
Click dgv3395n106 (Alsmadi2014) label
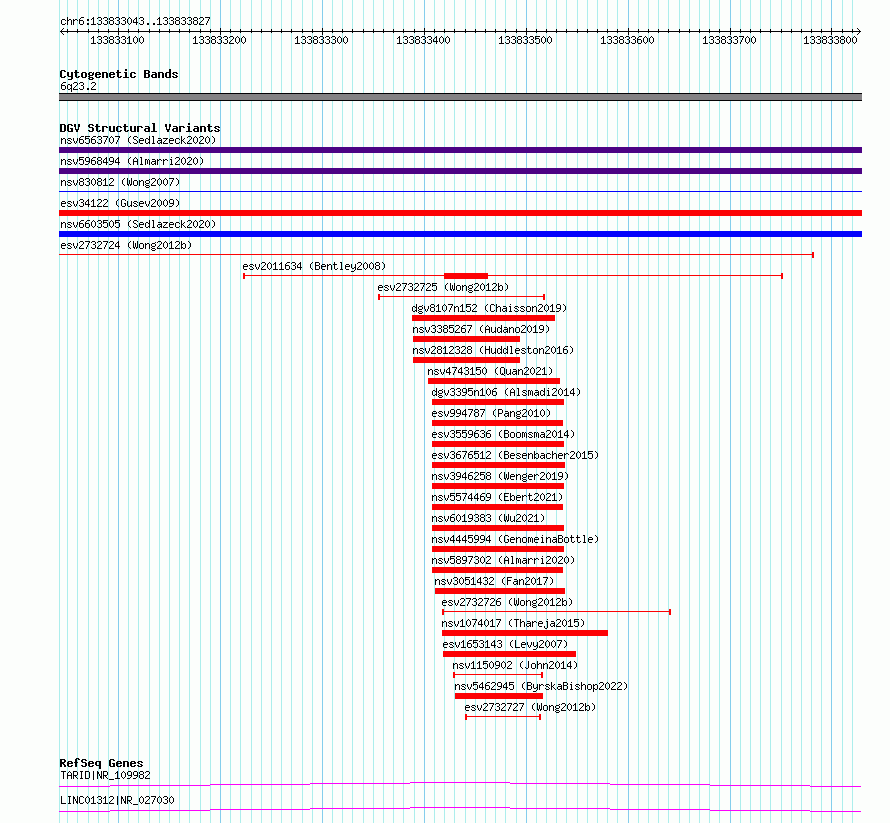(506, 392)
